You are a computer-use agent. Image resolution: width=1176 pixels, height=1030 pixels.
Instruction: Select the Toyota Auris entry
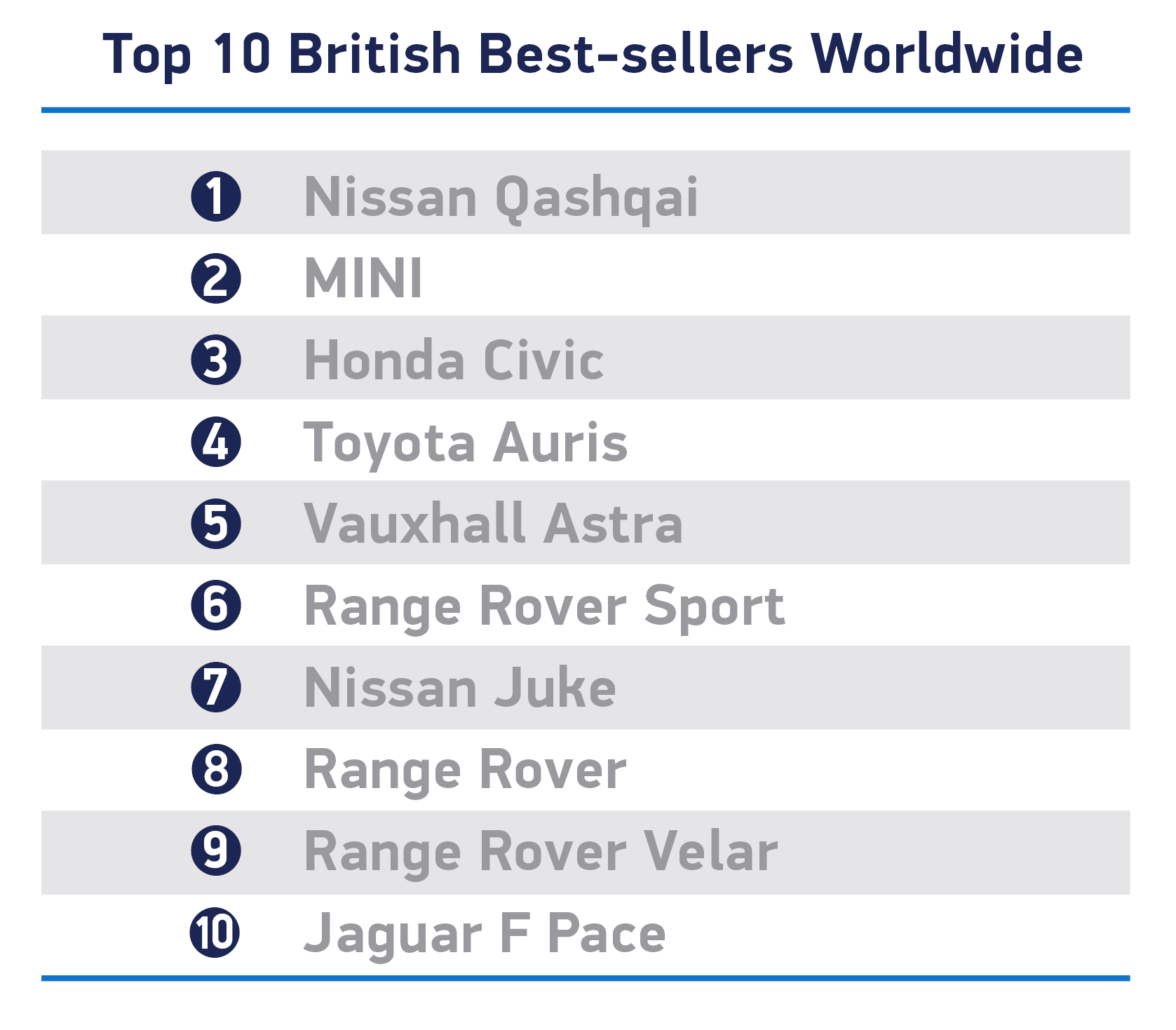pyautogui.click(x=466, y=444)
